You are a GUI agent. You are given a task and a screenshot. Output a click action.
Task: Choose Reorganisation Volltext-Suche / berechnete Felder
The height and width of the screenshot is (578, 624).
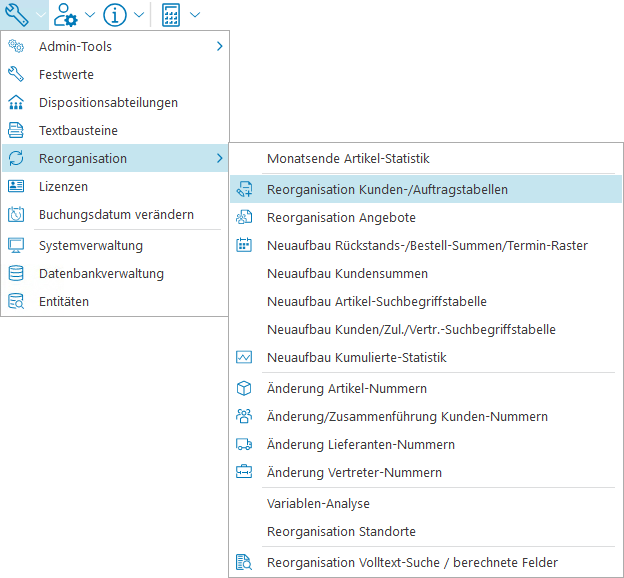pyautogui.click(x=412, y=562)
